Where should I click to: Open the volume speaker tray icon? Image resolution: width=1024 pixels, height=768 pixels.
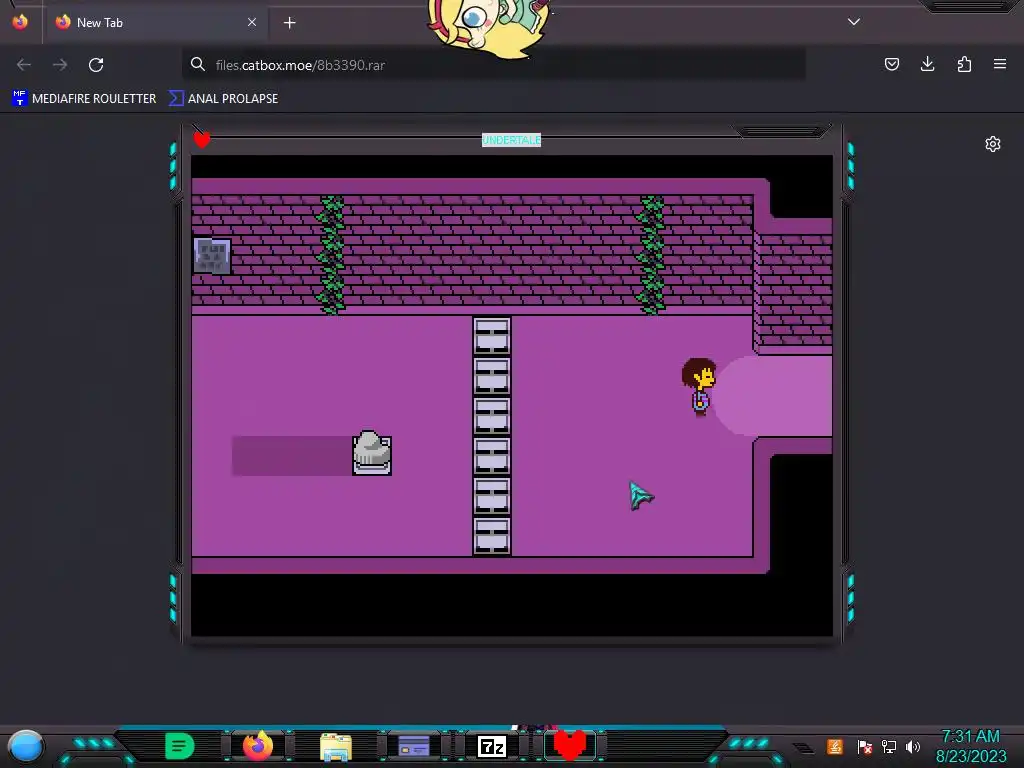point(913,746)
